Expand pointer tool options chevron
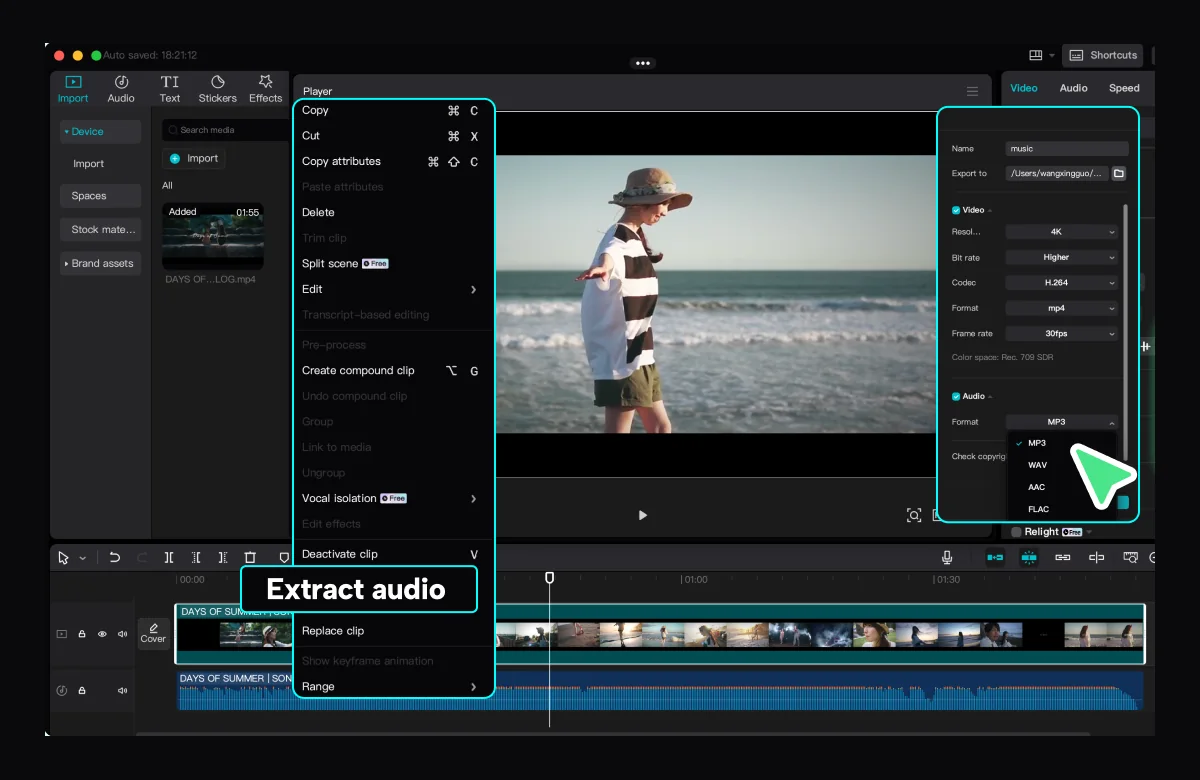This screenshot has height=780, width=1200. pyautogui.click(x=83, y=558)
